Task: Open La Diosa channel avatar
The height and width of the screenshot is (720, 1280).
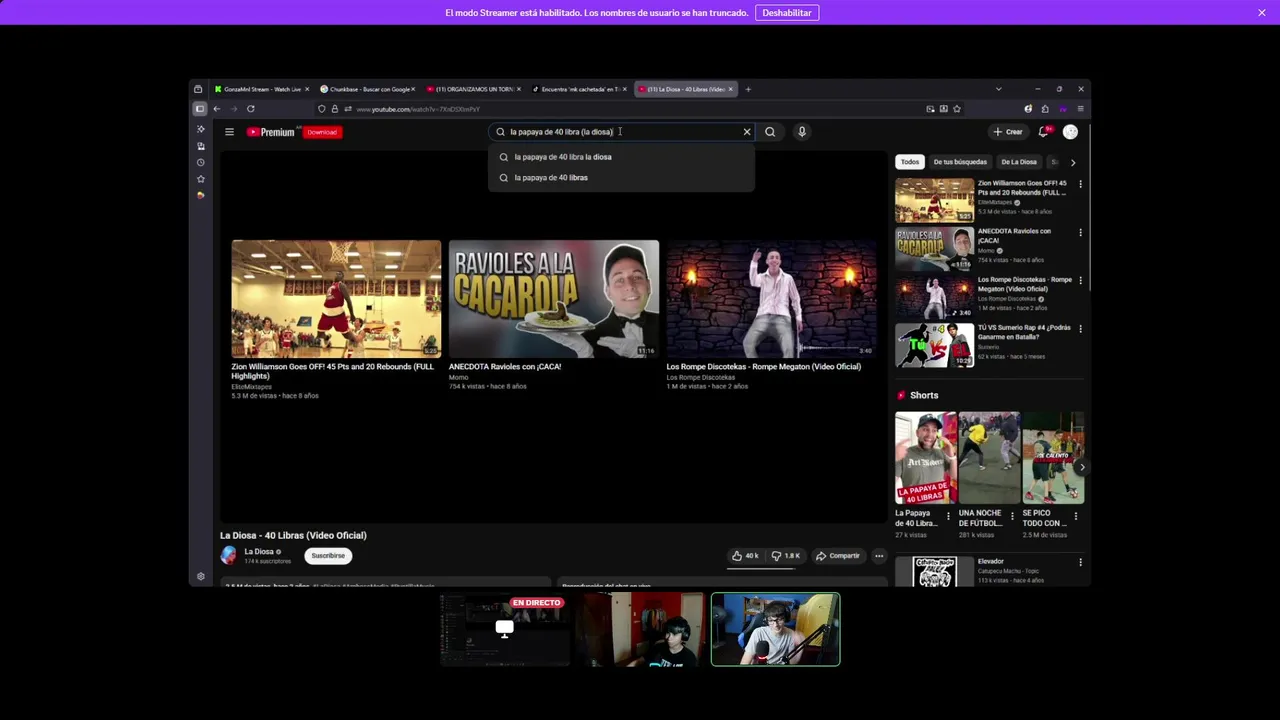Action: [x=229, y=555]
